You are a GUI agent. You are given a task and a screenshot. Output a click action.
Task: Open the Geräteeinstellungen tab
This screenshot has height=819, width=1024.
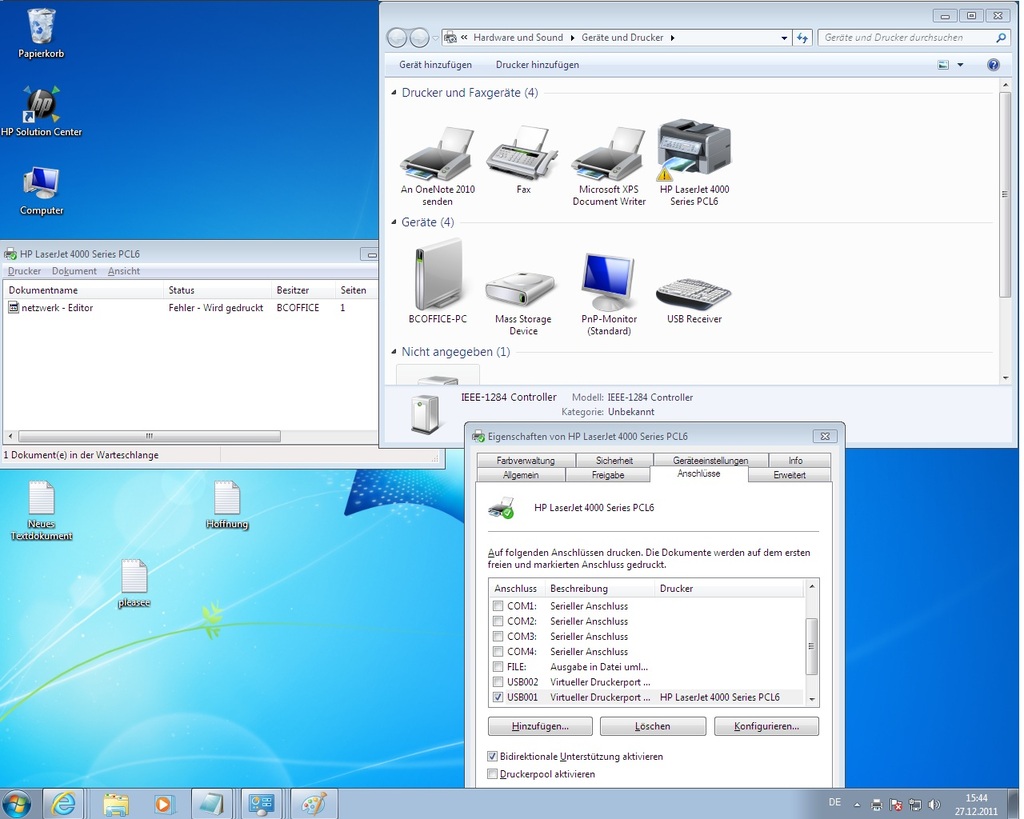(x=711, y=460)
